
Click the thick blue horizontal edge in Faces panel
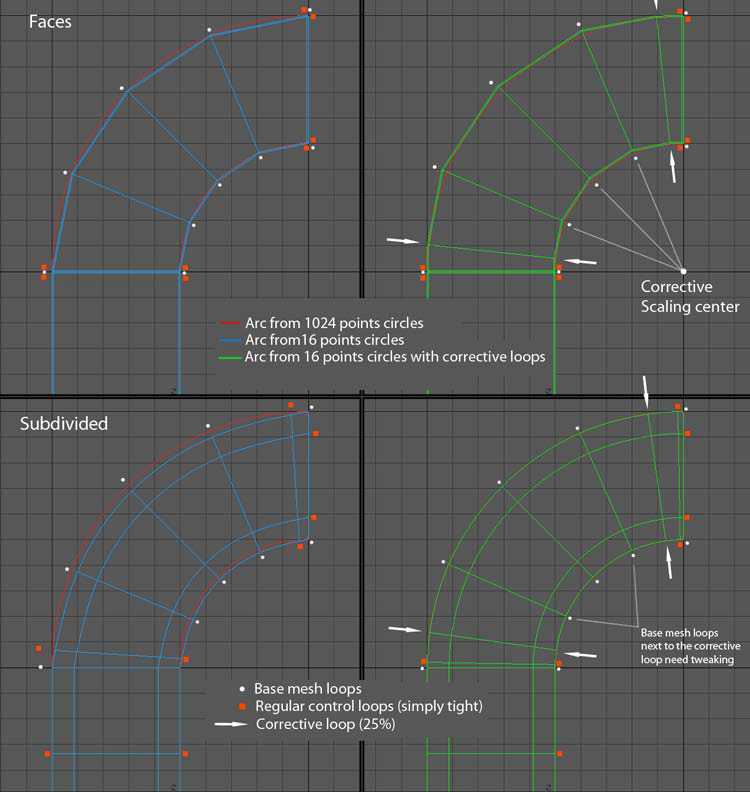(x=117, y=272)
